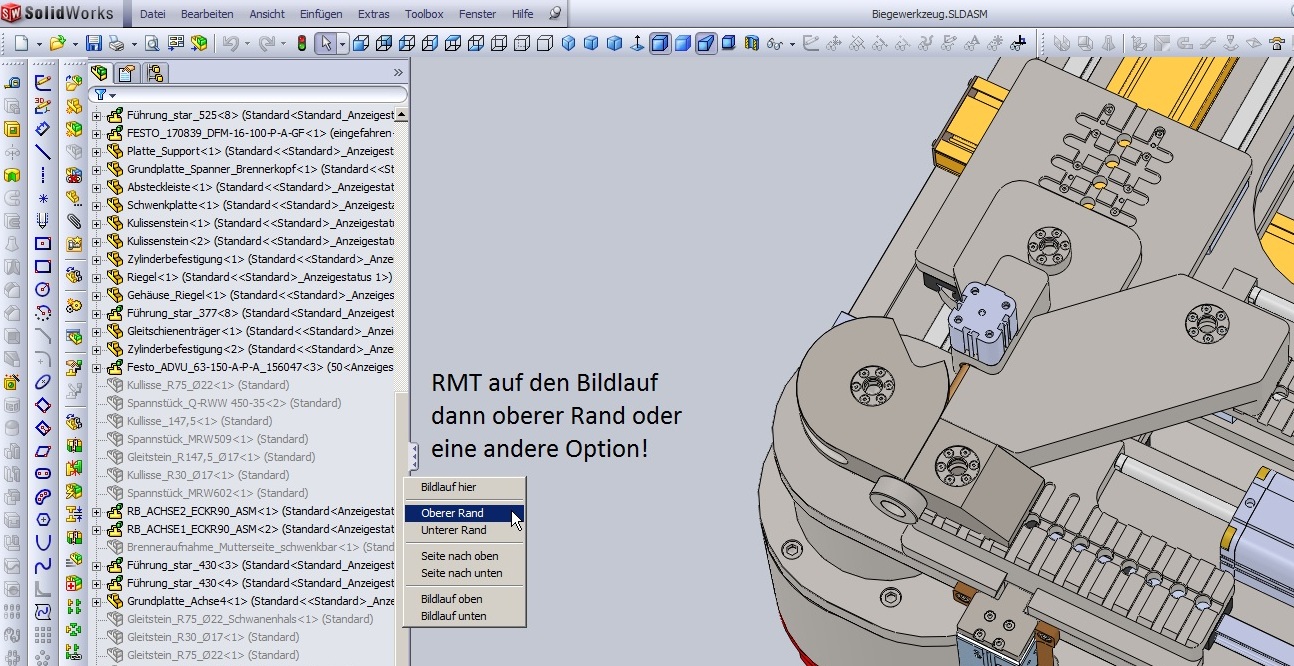Switch to the PropertyManager tab
This screenshot has width=1294, height=666.
pos(127,73)
